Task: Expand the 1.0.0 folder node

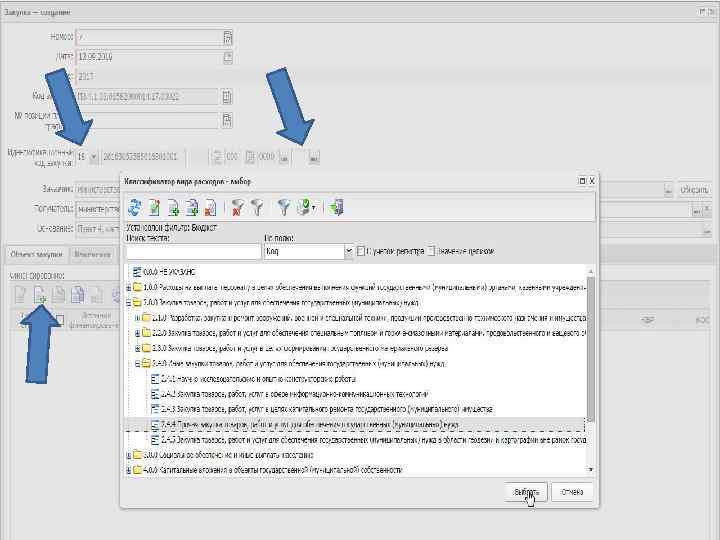Action: [x=129, y=288]
